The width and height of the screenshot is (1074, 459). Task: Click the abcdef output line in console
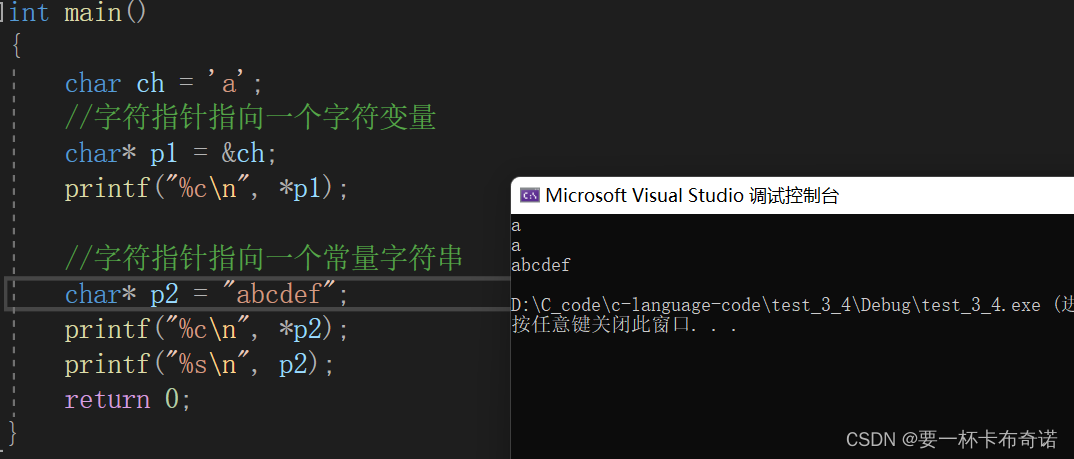point(541,265)
